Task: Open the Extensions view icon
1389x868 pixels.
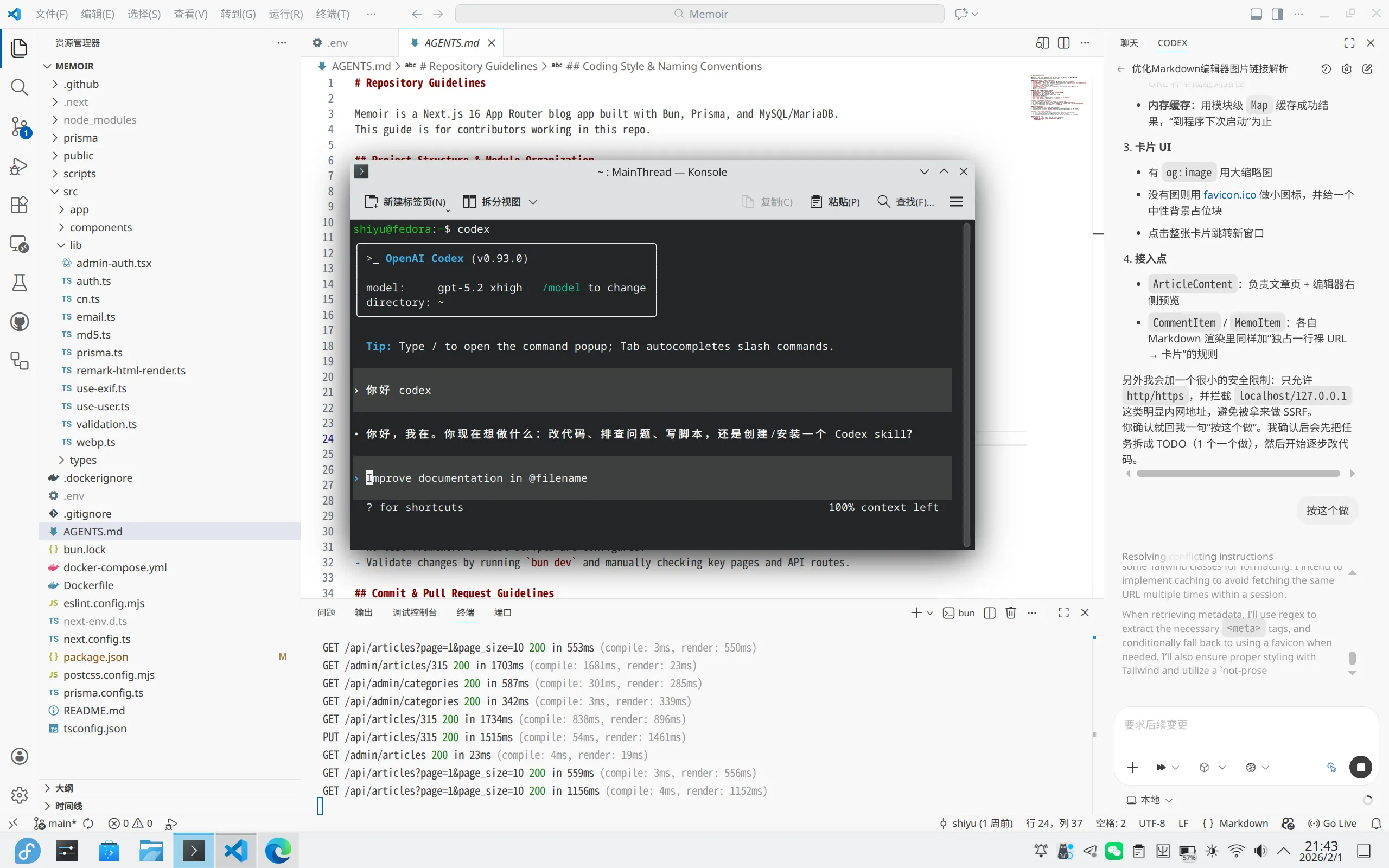Action: point(20,205)
